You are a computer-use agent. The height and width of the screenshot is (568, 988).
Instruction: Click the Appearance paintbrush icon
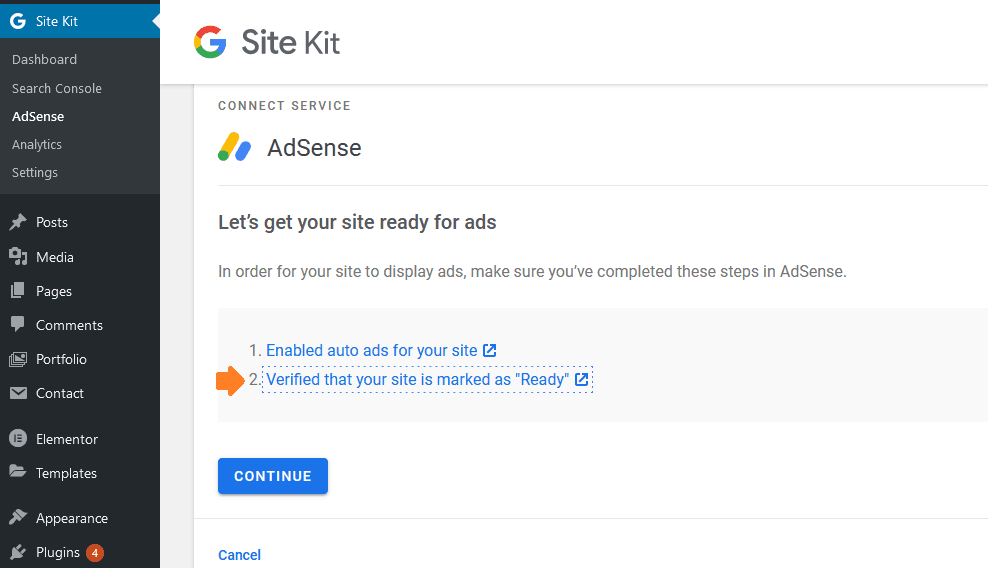(x=18, y=517)
